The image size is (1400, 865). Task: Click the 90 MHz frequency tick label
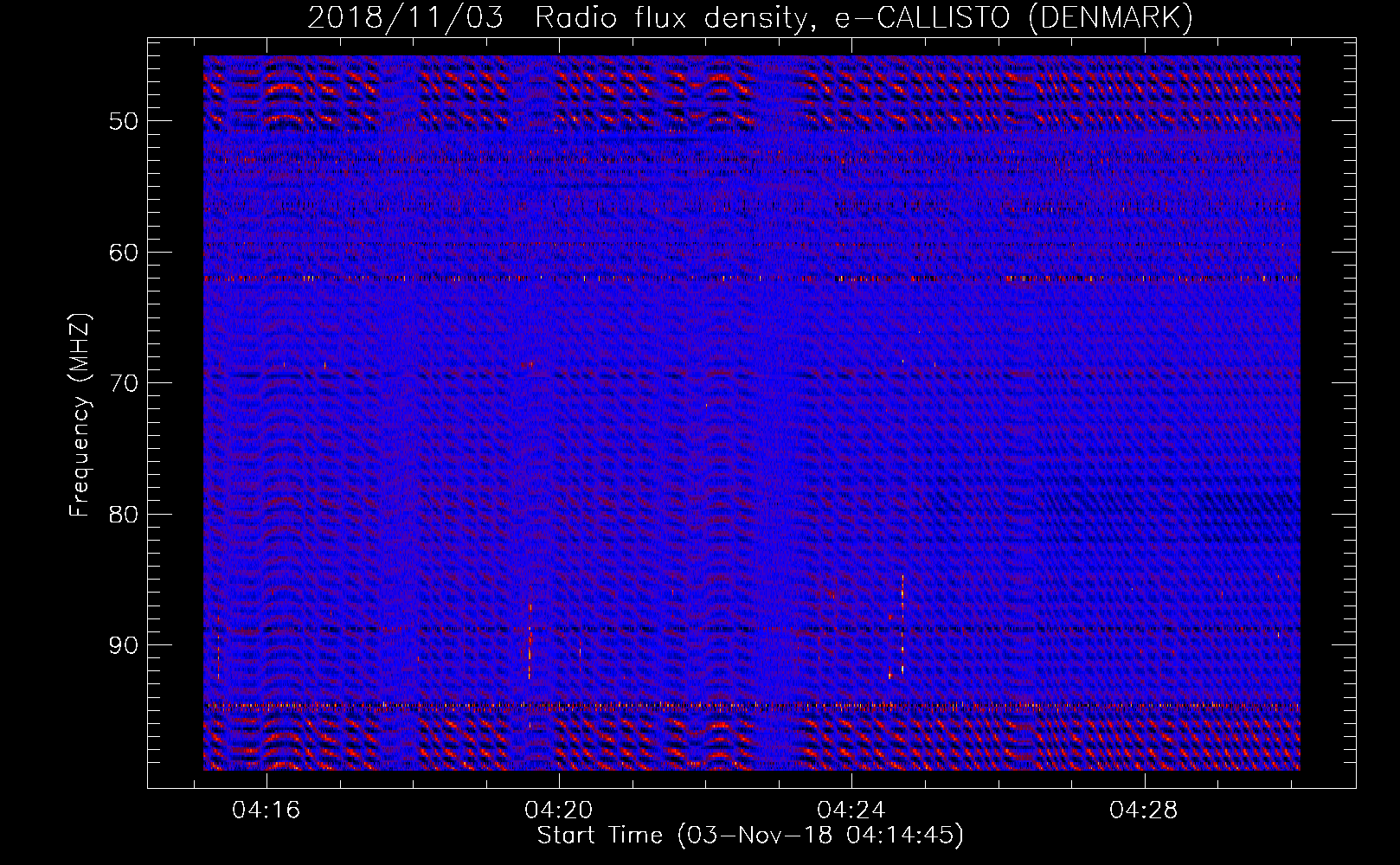coord(124,646)
